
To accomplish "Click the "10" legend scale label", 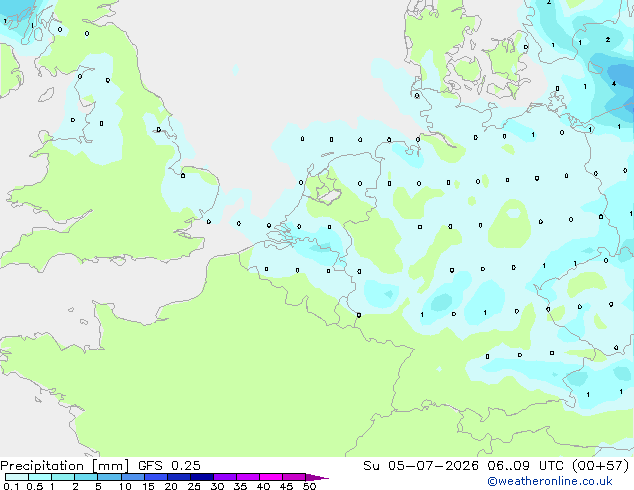I will pos(125,486).
